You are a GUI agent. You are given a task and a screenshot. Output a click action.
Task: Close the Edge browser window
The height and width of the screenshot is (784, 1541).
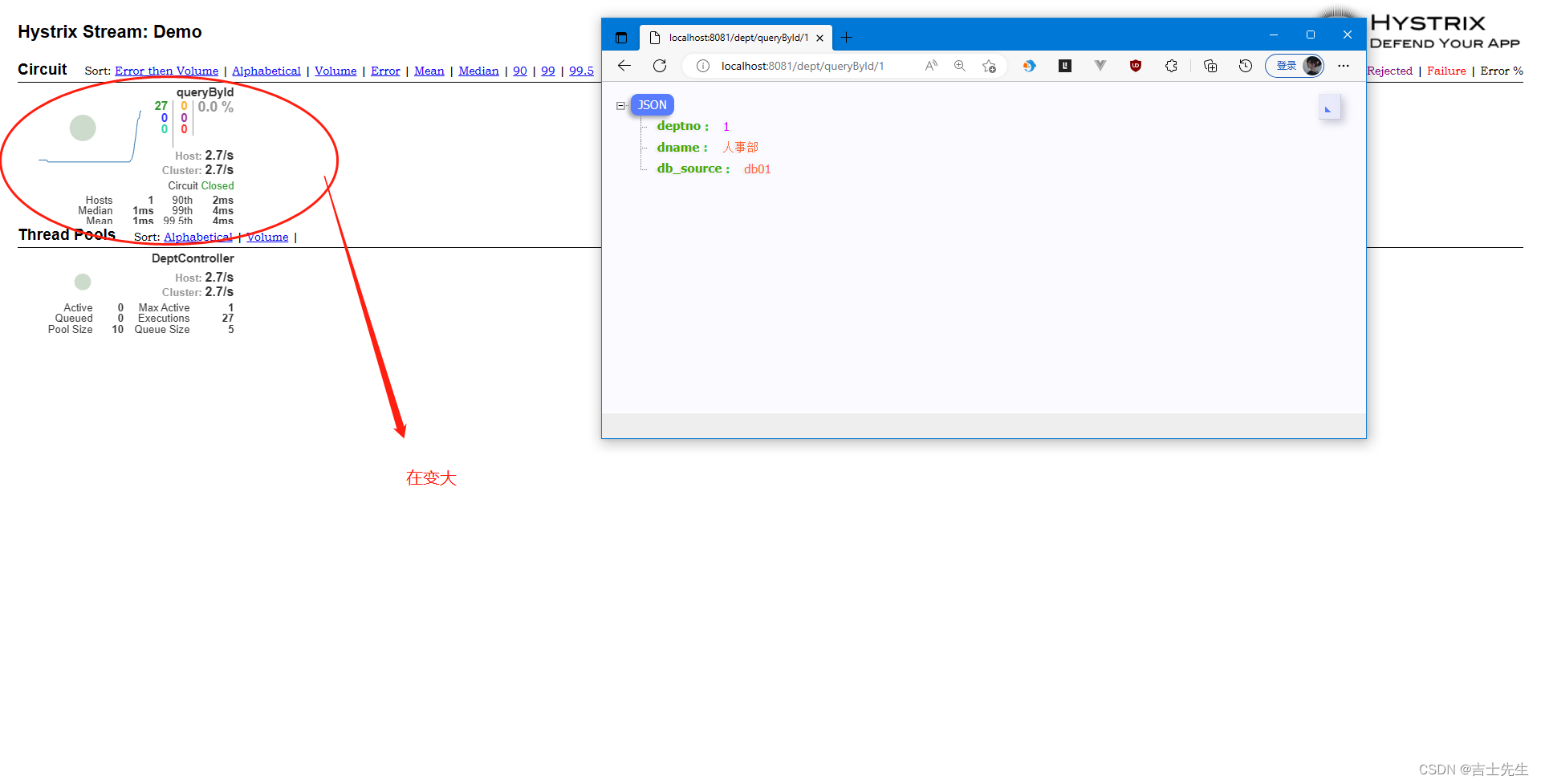click(1348, 35)
